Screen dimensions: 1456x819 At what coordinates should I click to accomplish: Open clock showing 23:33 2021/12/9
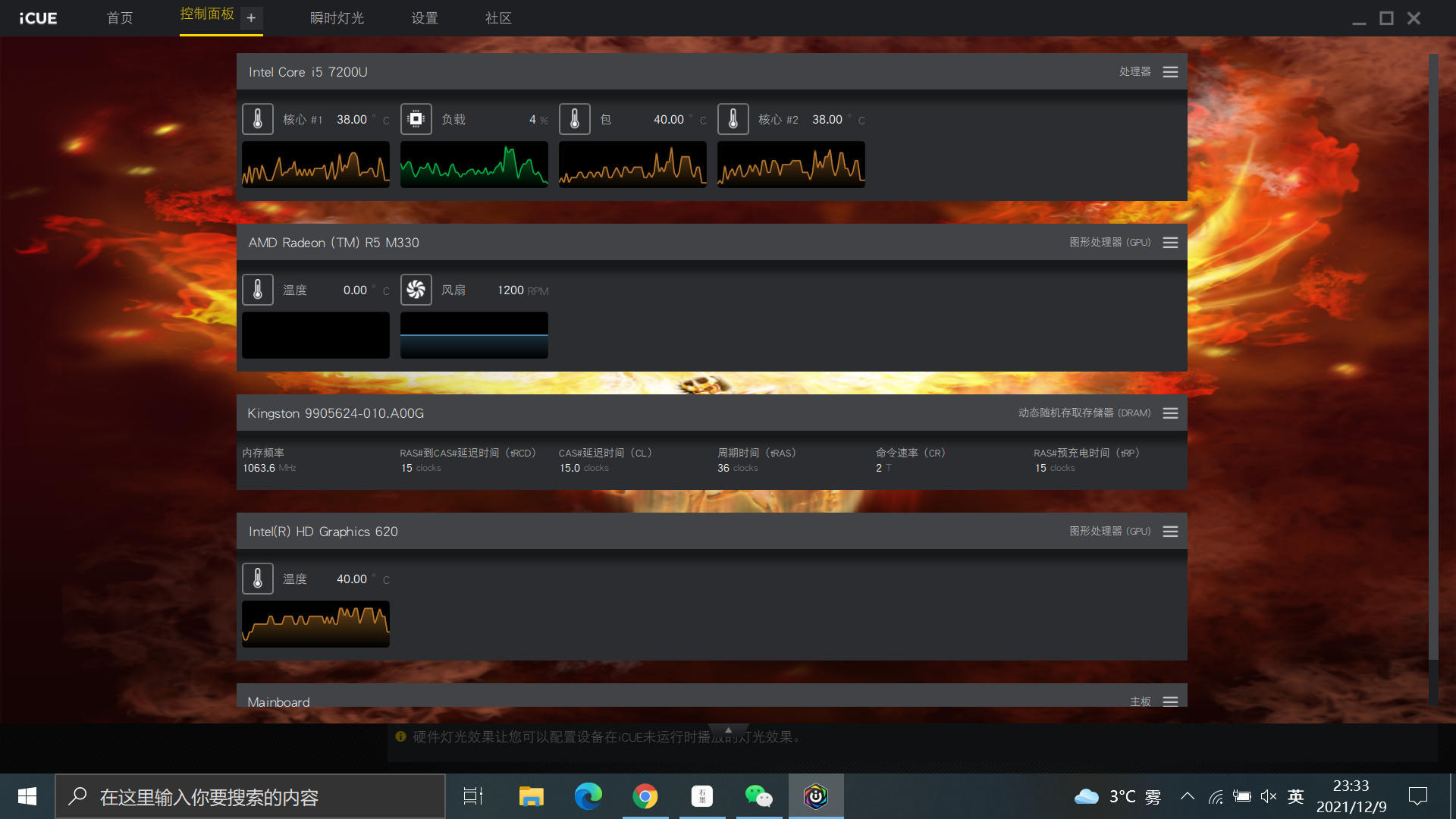tap(1351, 796)
